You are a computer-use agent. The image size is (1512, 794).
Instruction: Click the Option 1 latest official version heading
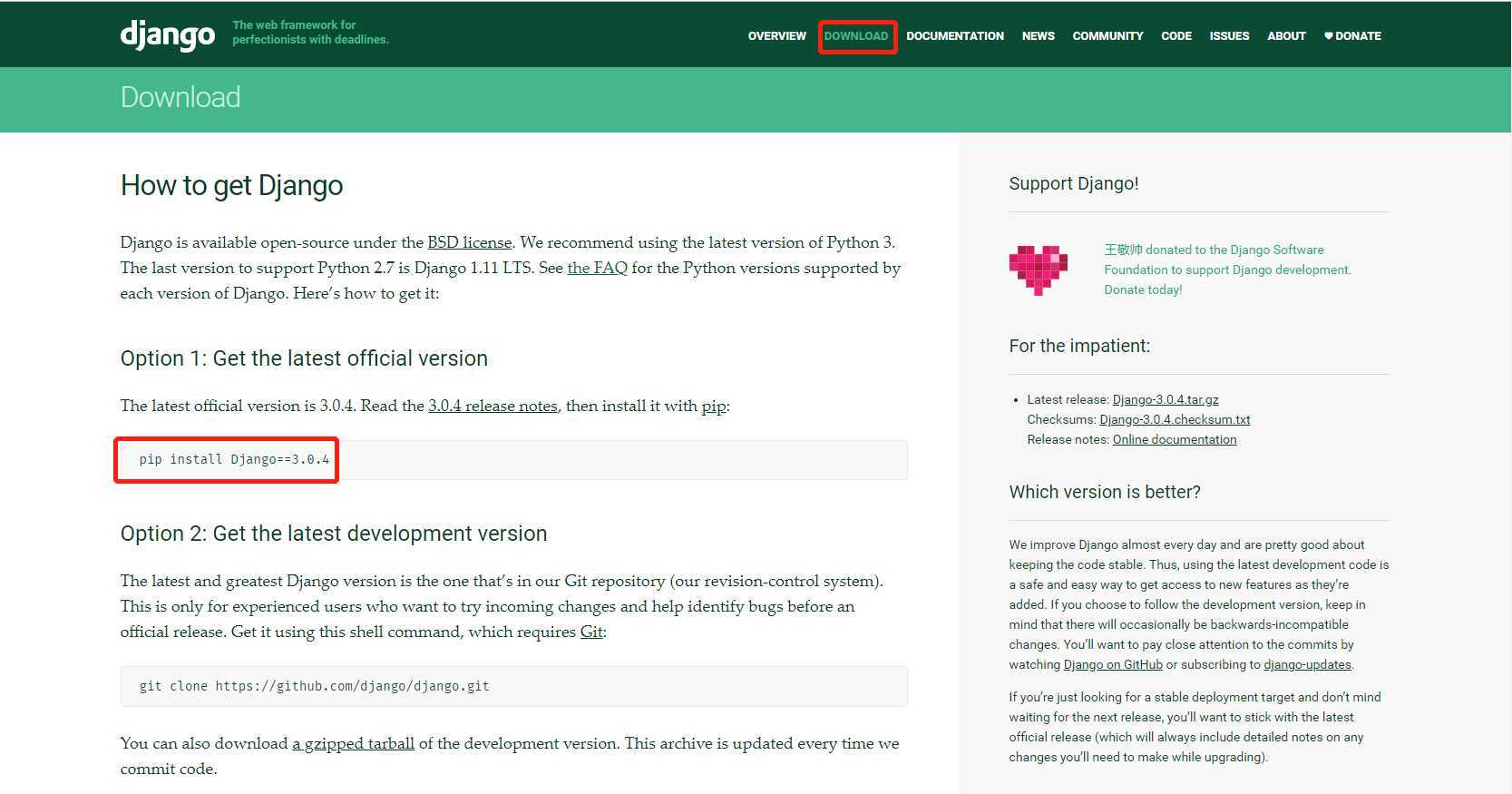pos(304,358)
